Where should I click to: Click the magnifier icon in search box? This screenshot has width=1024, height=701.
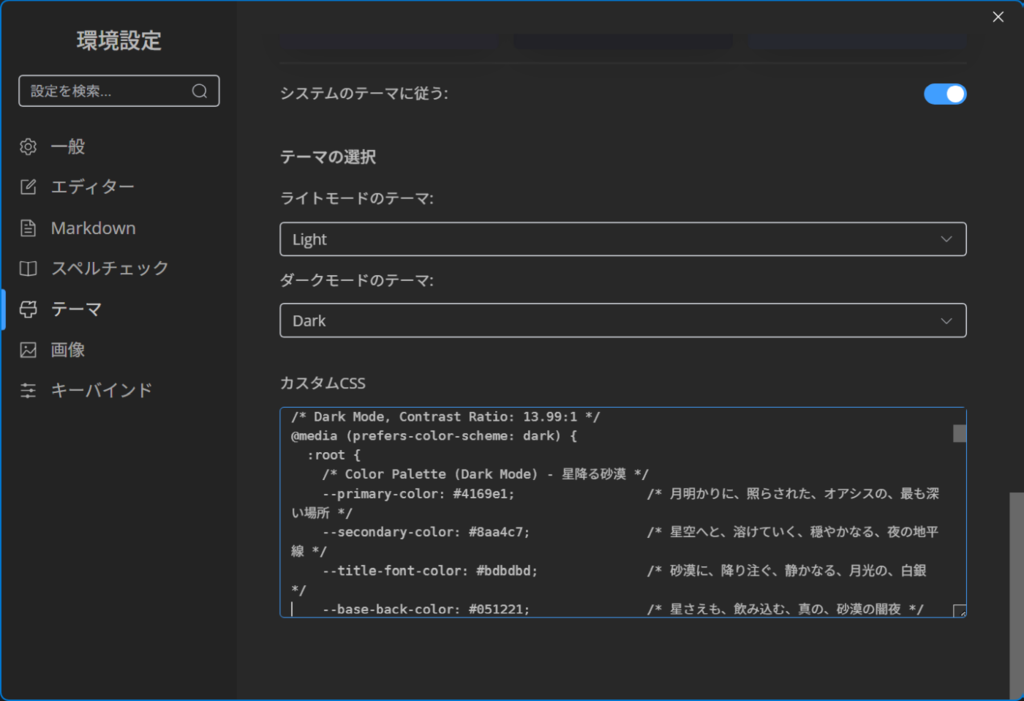click(x=200, y=91)
